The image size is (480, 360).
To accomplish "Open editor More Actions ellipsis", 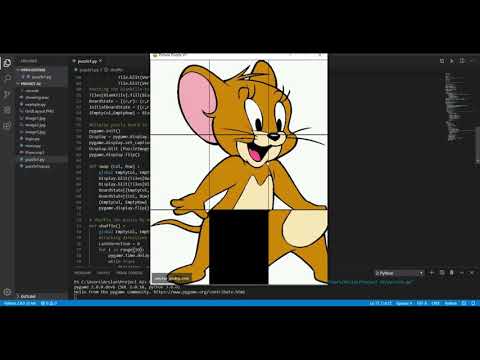I will tap(472, 61).
